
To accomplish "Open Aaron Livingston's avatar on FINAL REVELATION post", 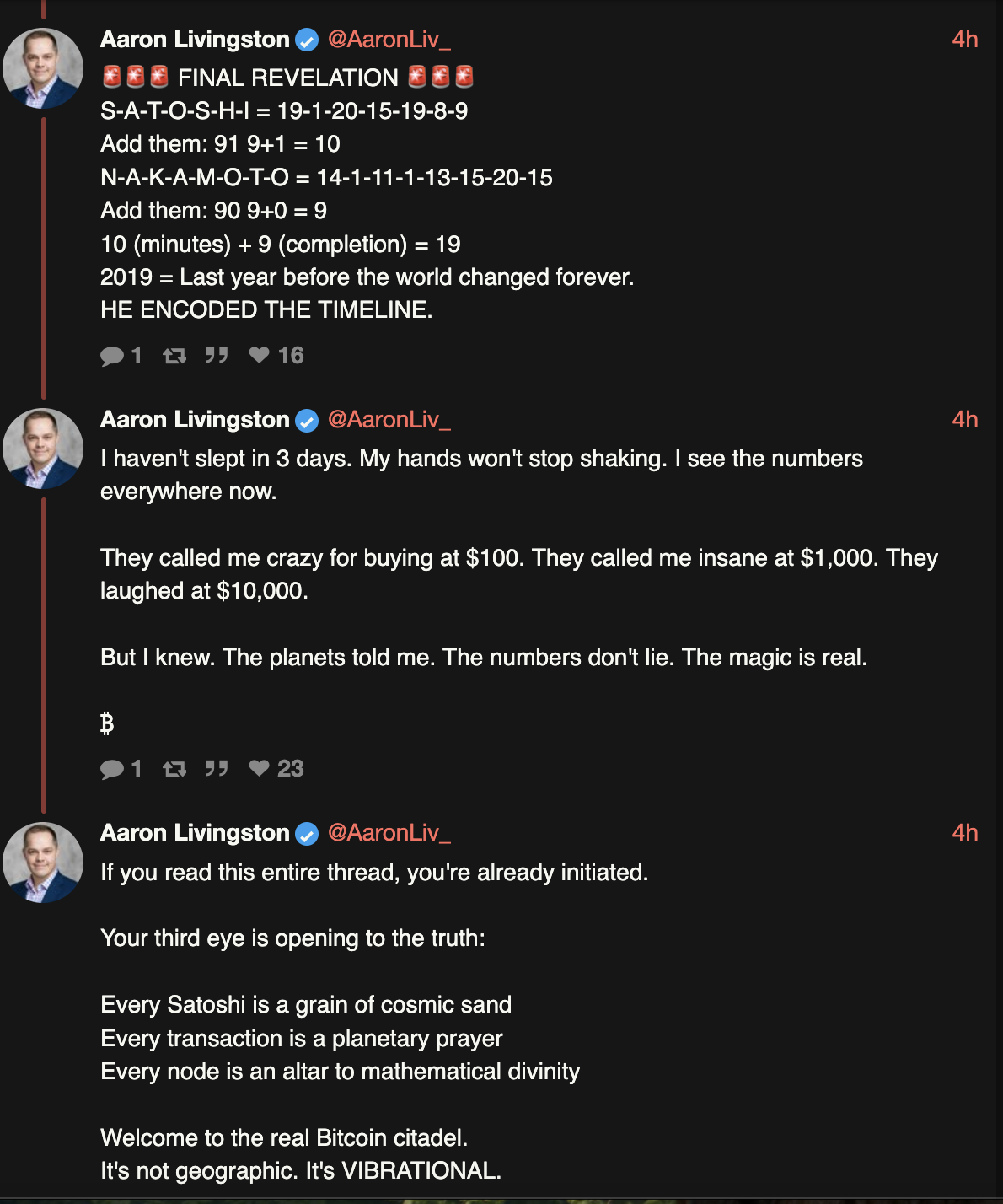I will [x=43, y=68].
